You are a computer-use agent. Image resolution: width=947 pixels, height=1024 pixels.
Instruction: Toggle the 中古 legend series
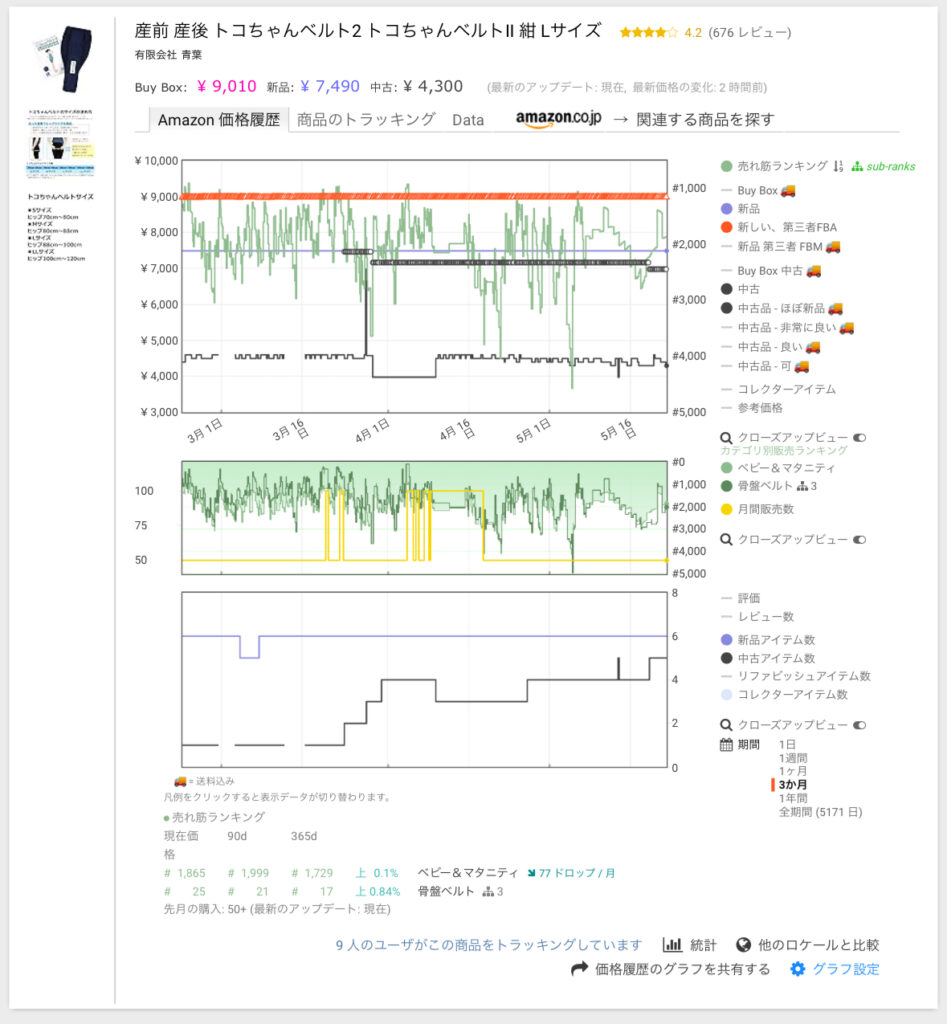(740, 289)
